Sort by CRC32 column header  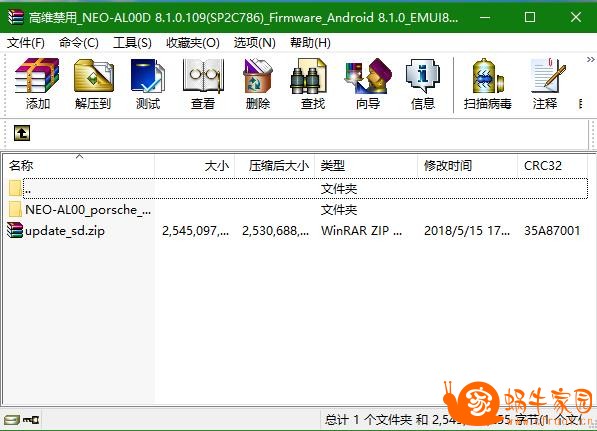552,166
